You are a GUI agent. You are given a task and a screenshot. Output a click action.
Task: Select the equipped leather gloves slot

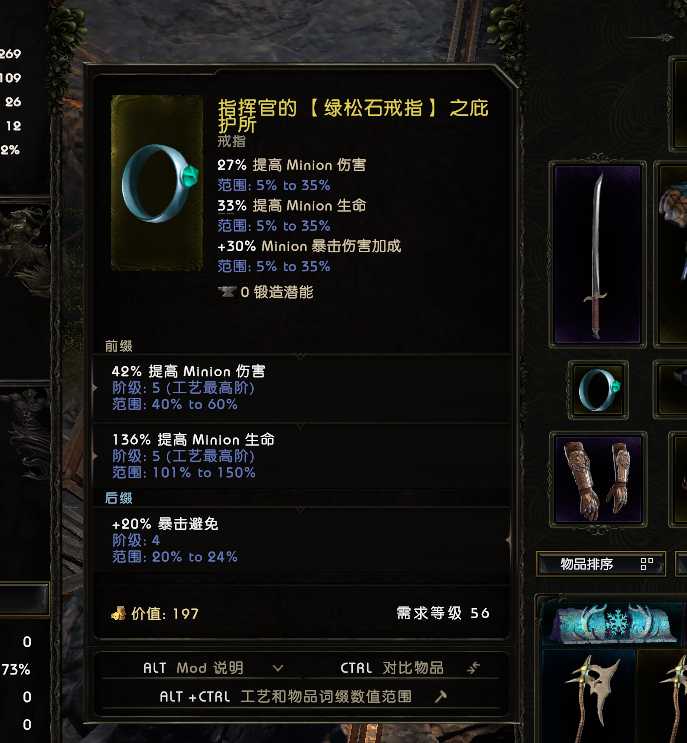click(598, 479)
